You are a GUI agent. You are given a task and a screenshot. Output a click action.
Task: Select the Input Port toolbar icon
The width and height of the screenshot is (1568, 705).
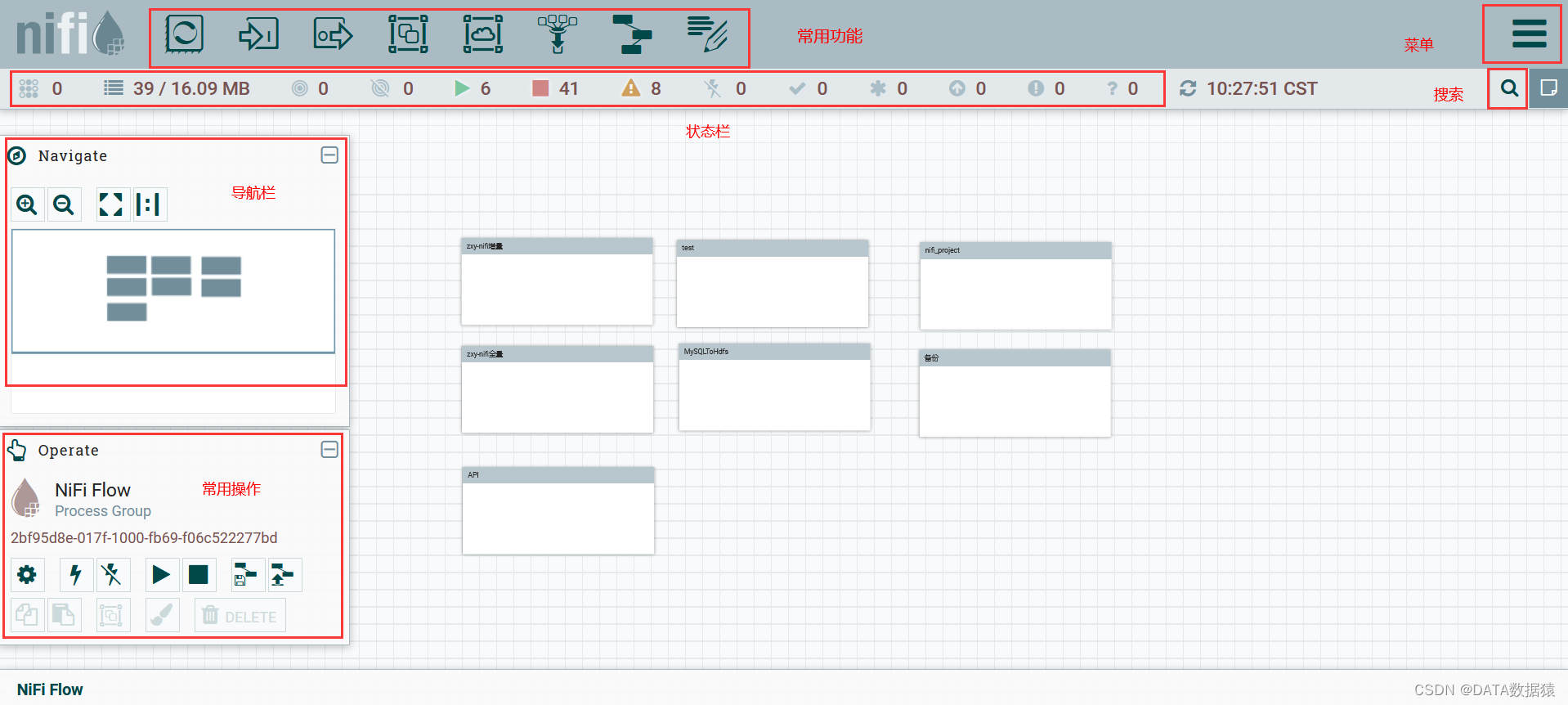pyautogui.click(x=258, y=35)
